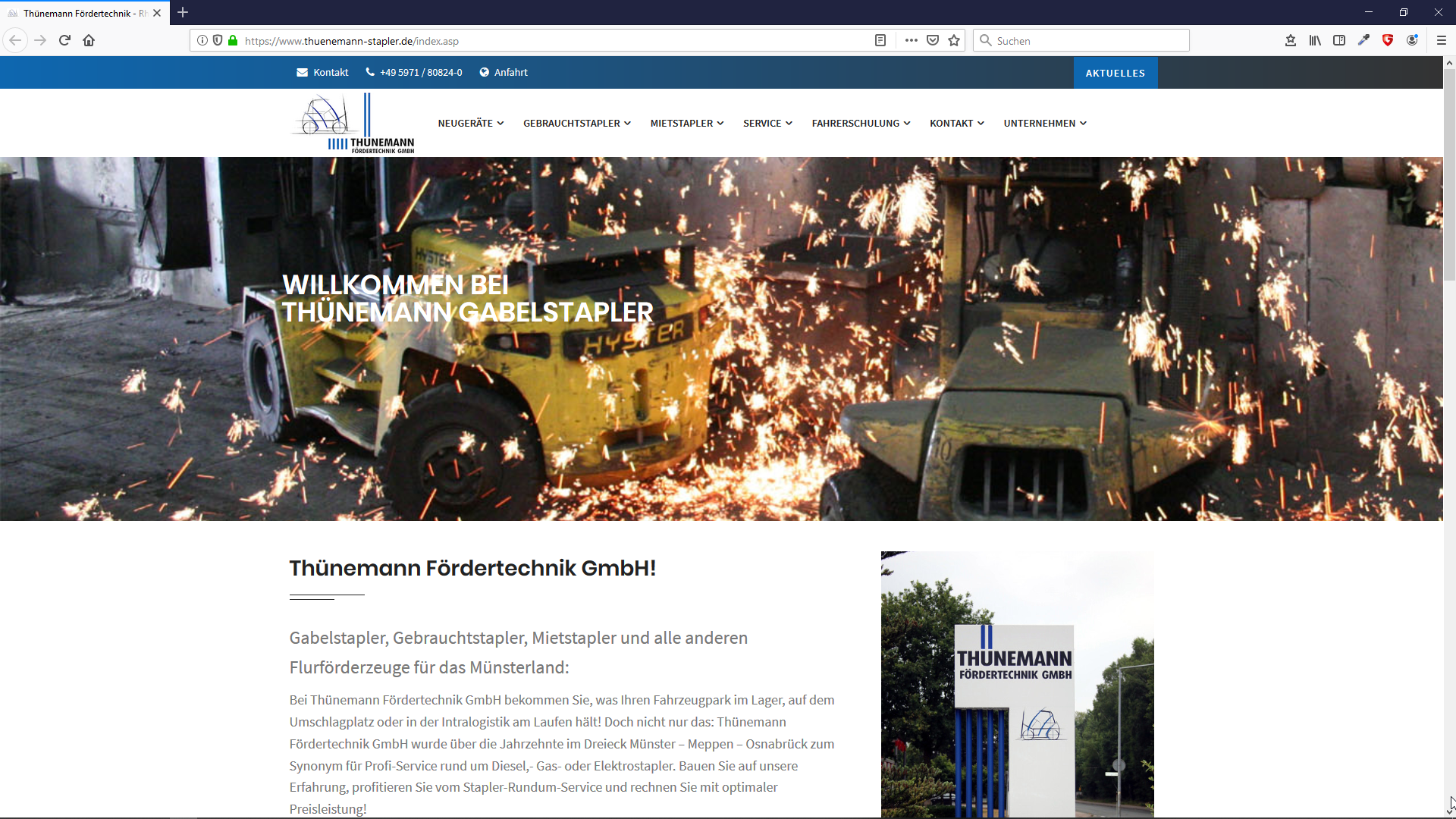Open the Firefox hamburger menu
Screen dimensions: 1456x819
click(x=1442, y=40)
